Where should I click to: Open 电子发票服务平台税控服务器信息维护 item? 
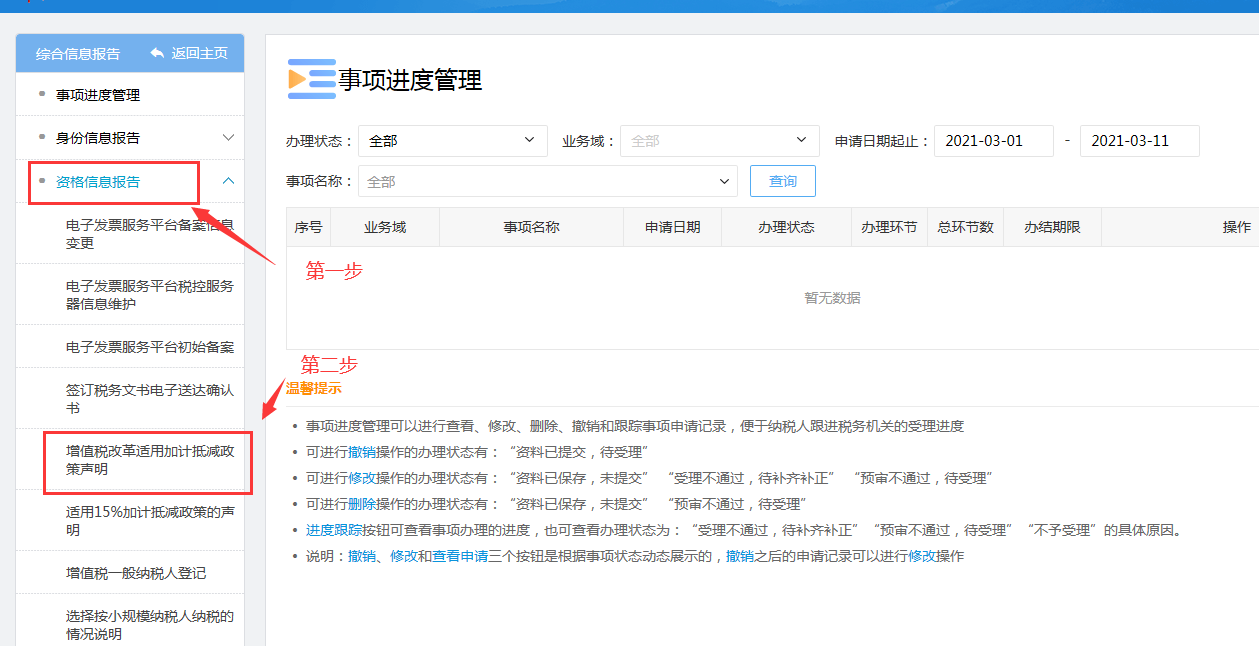(149, 294)
